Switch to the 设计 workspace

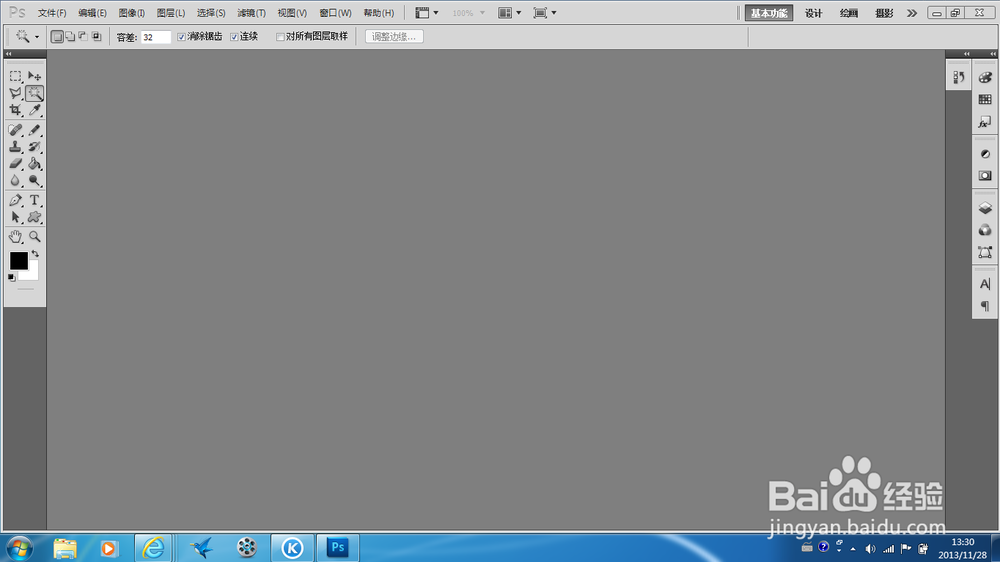tap(814, 13)
